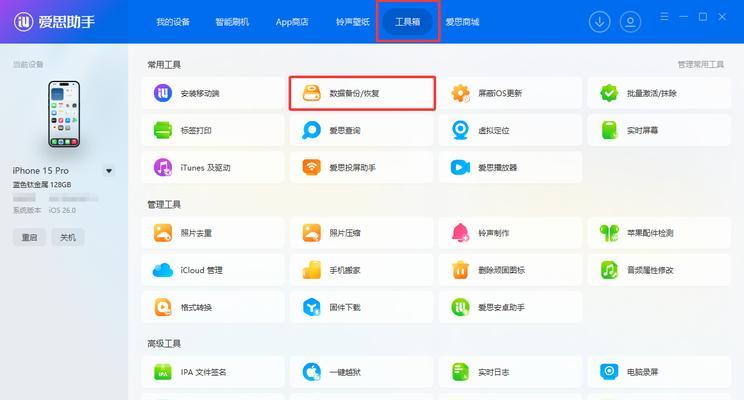This screenshot has height=400, width=744.
Task: Click the 照片去重 icon
Action: pyautogui.click(x=163, y=233)
